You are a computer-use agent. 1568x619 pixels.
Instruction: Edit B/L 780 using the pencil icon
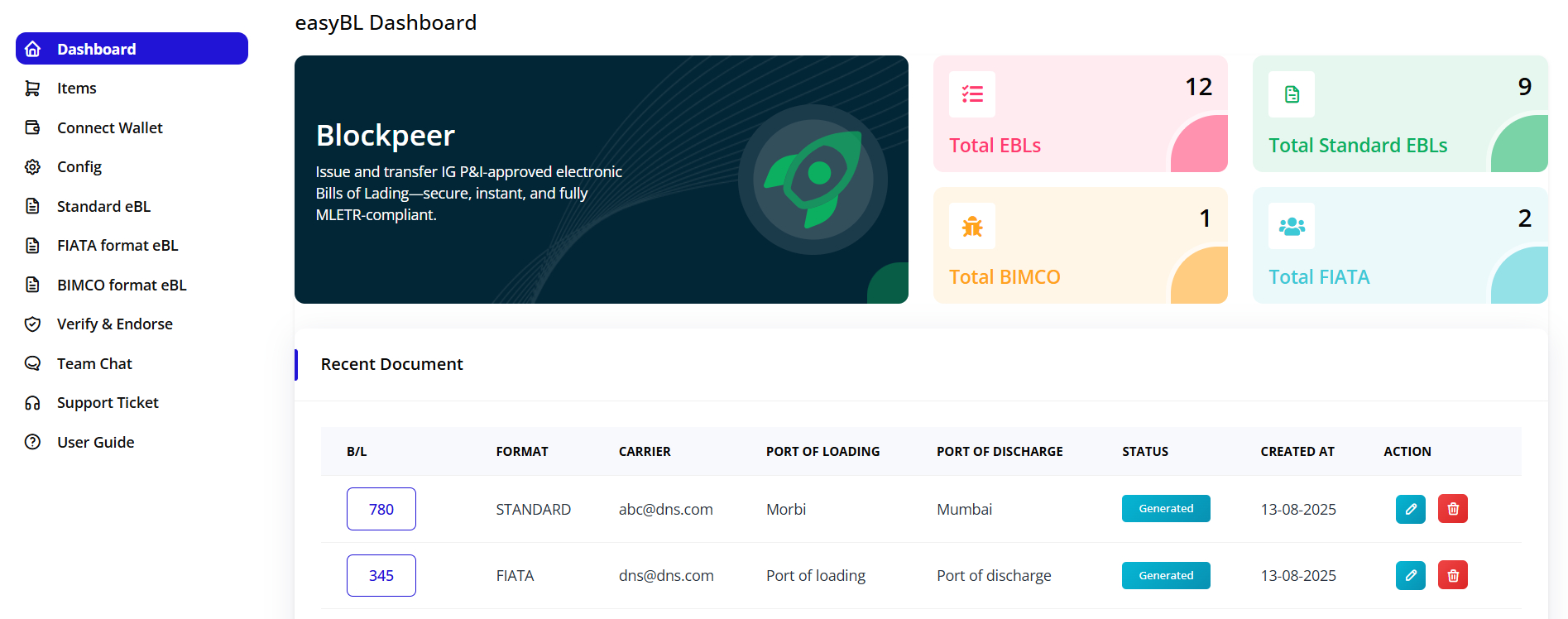click(x=1411, y=509)
